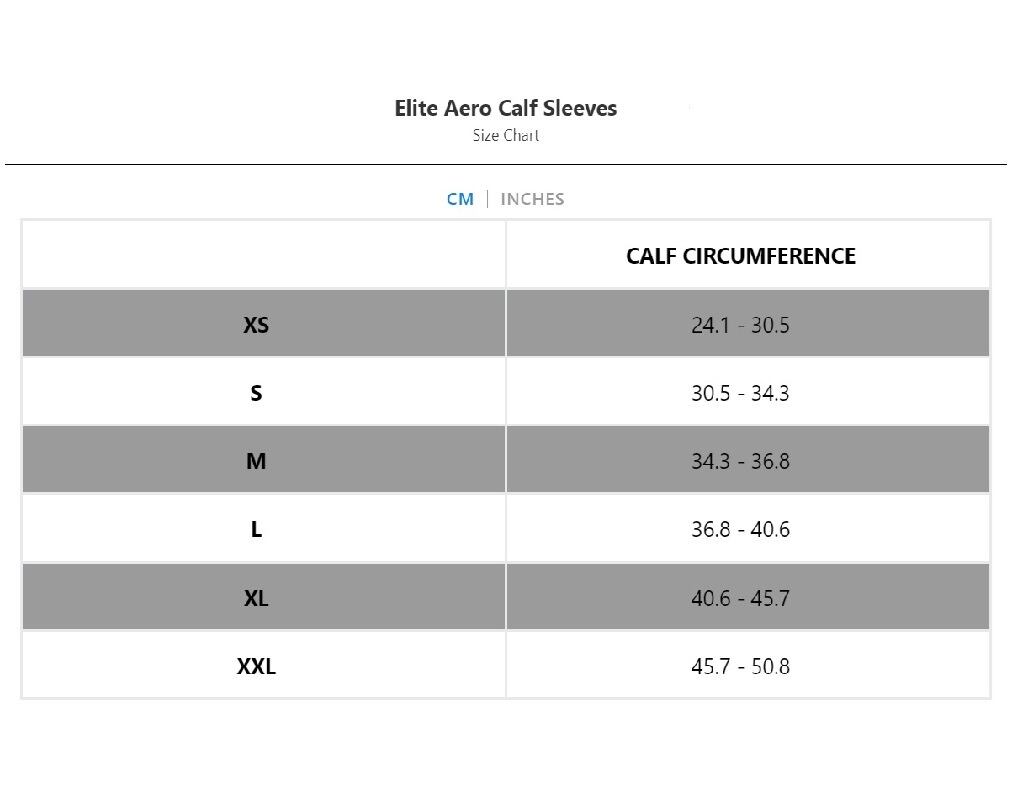The width and height of the screenshot is (1013, 795).
Task: Switch to the CM unit tab
Action: point(460,199)
